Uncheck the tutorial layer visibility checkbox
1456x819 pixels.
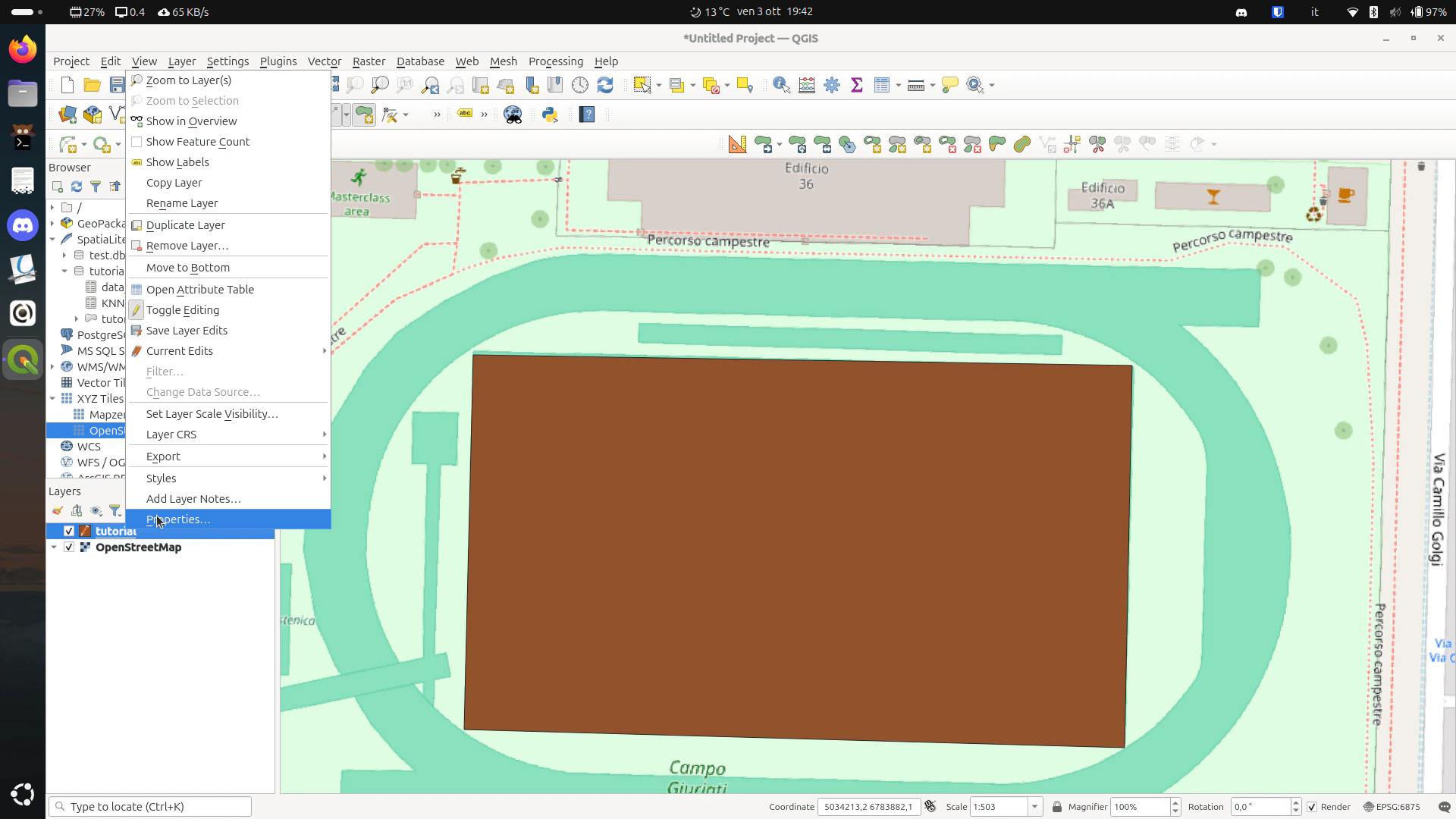coord(69,531)
